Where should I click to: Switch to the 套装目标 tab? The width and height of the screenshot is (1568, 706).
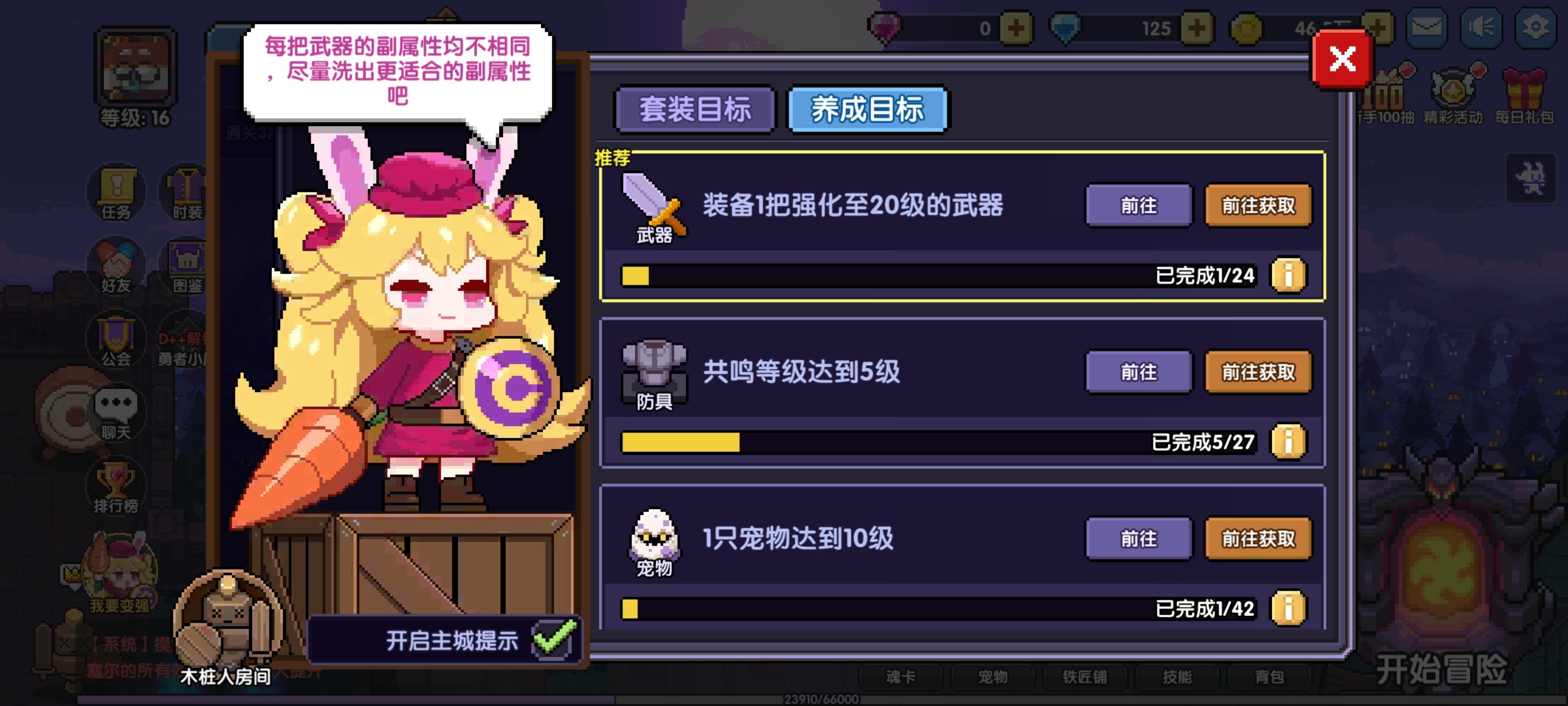tap(695, 110)
